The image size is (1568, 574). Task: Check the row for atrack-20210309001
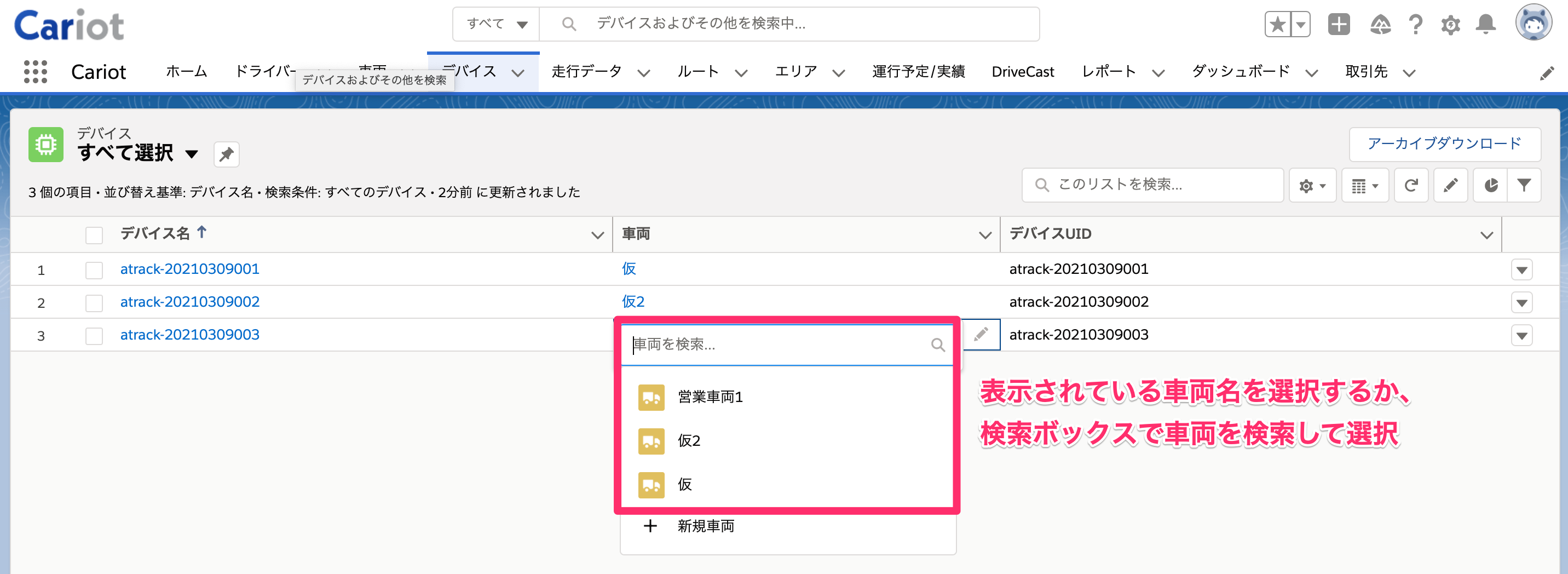94,269
